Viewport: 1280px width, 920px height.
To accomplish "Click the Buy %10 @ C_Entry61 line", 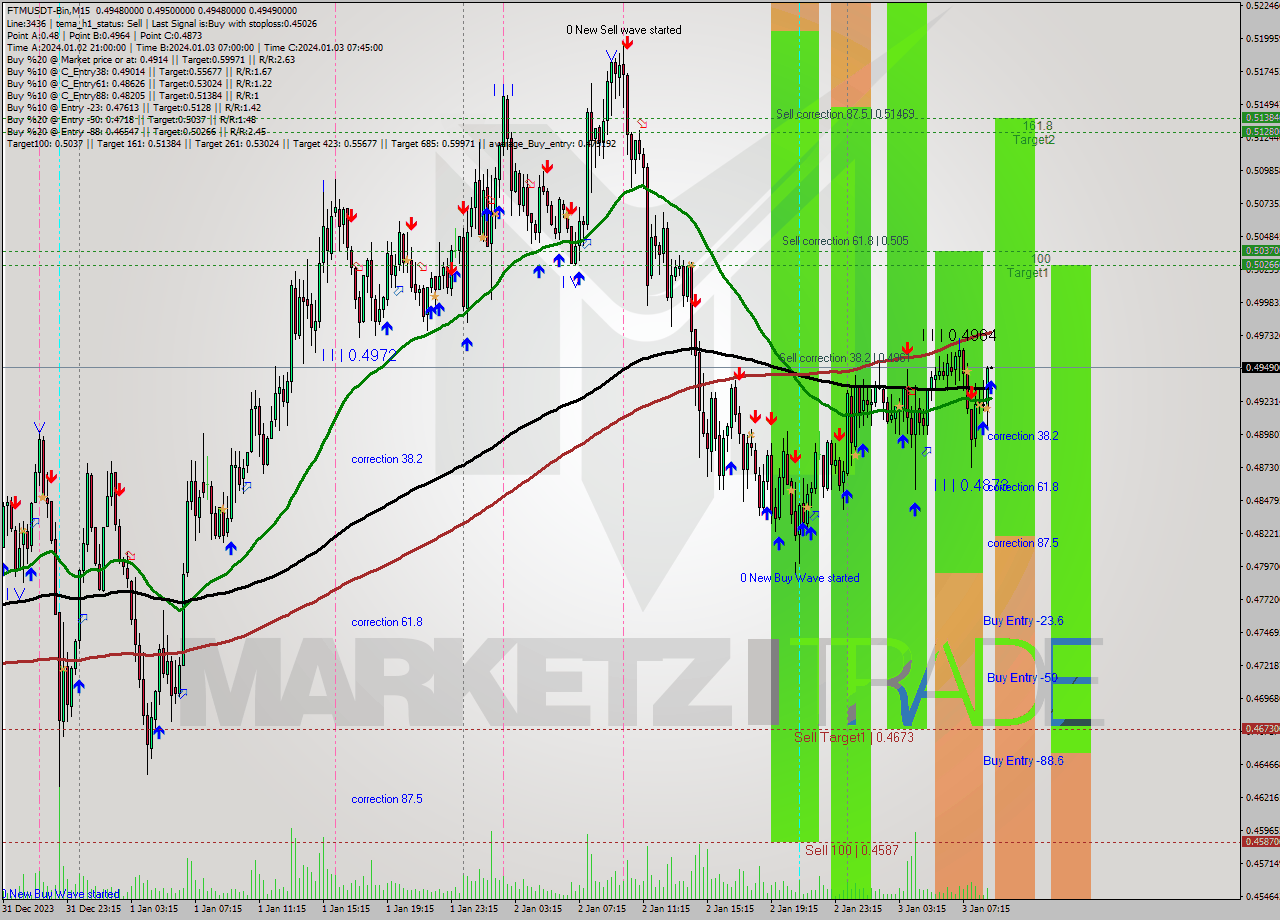I will [139, 83].
